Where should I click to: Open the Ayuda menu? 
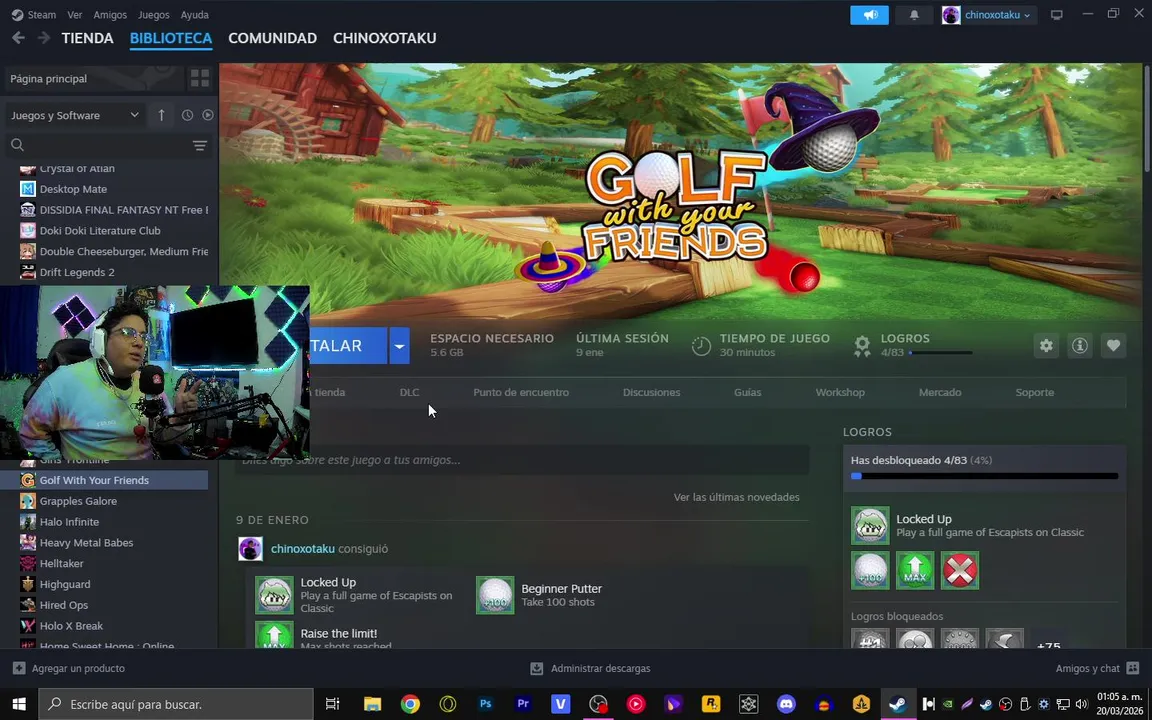pyautogui.click(x=195, y=15)
